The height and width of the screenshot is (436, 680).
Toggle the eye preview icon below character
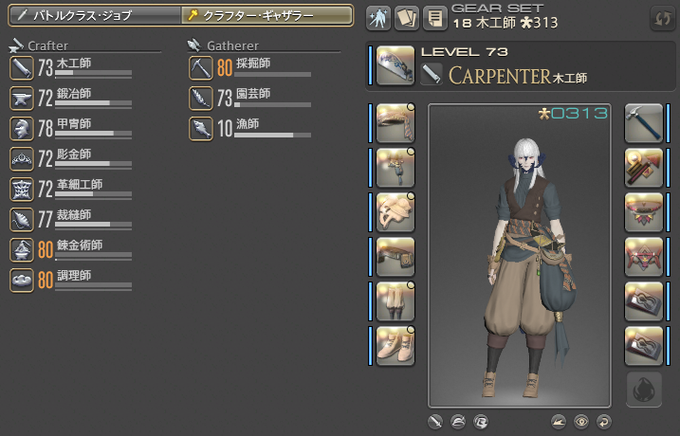pyautogui.click(x=581, y=421)
